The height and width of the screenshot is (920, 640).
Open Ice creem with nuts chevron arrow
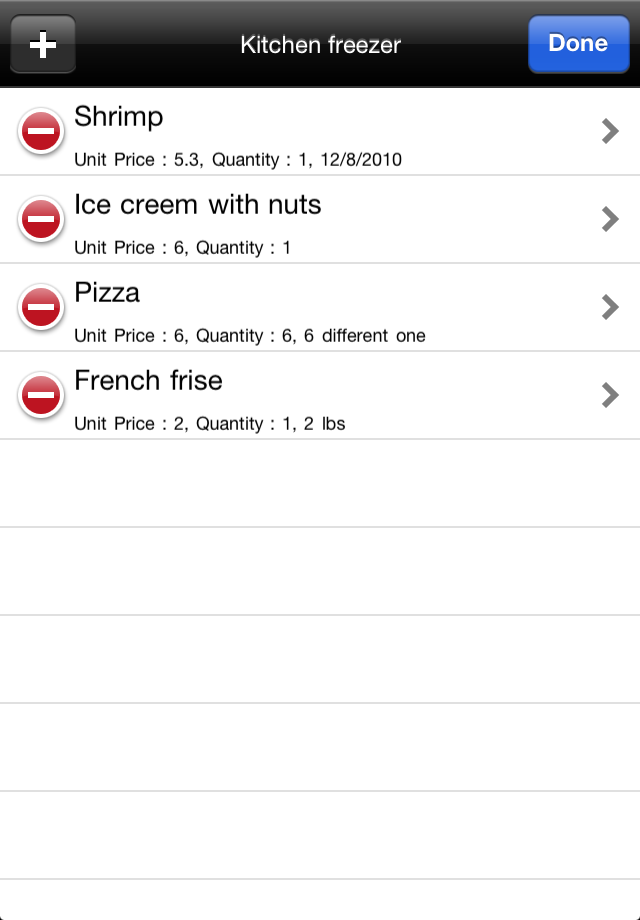(x=610, y=219)
